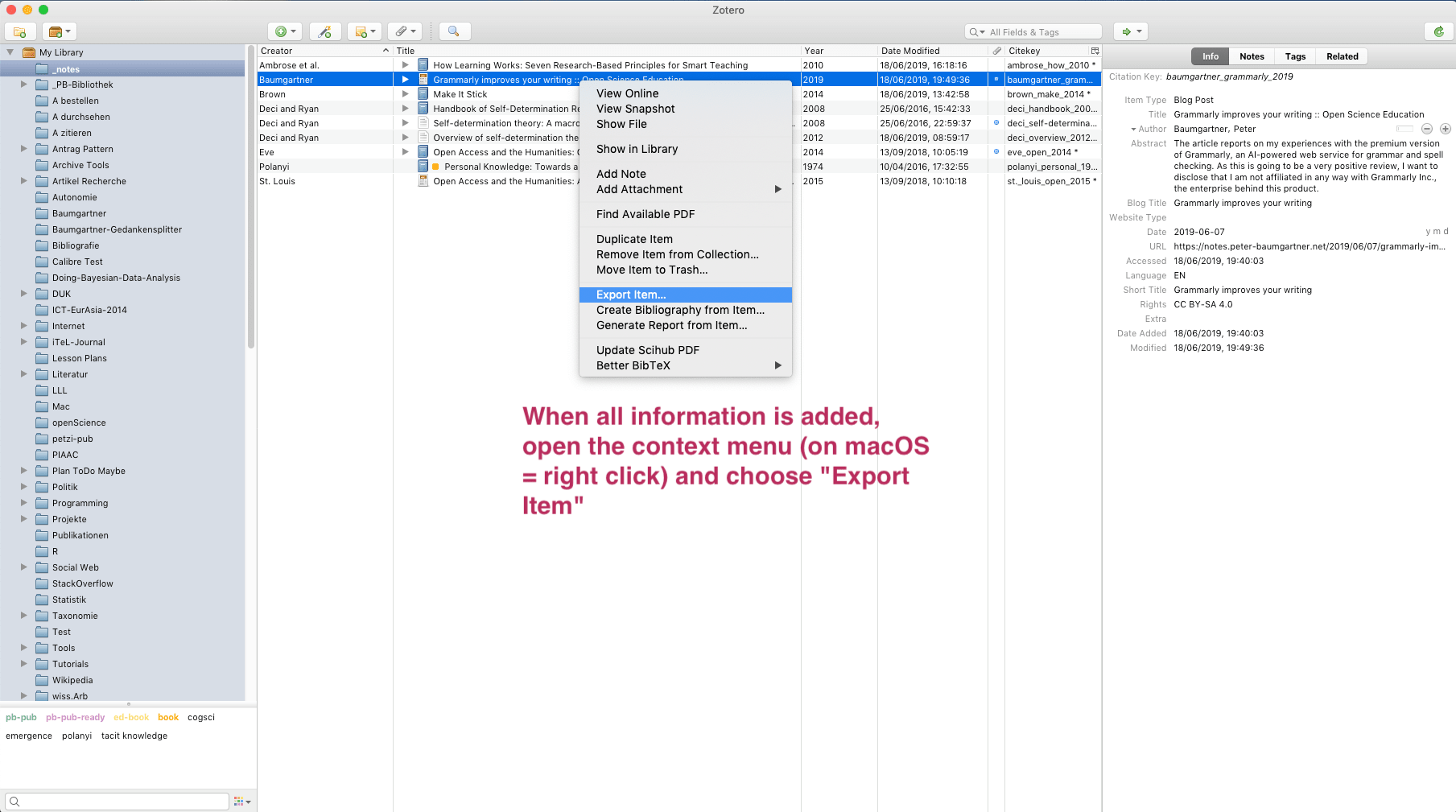
Task: Open the Add Attachment submenu entry
Action: 638,189
